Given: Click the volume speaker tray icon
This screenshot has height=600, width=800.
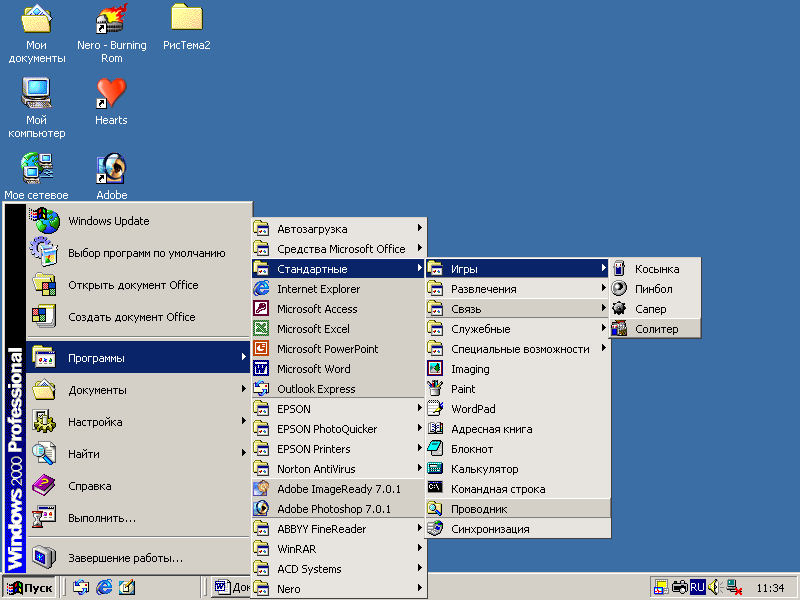Looking at the screenshot, I should (714, 587).
